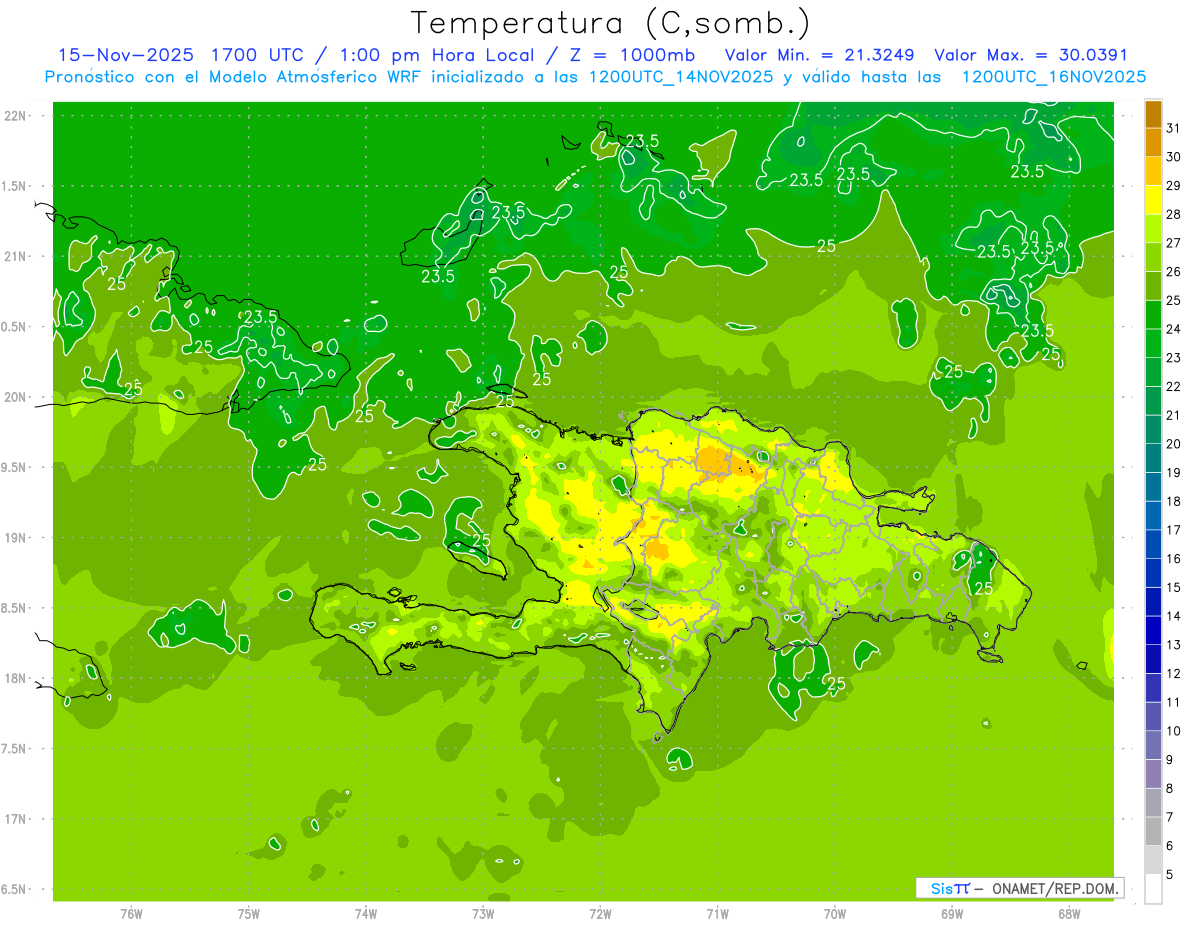Pick the gray swatch between 6 and 7
Viewport: 1200px width, 927px height.
(1153, 831)
